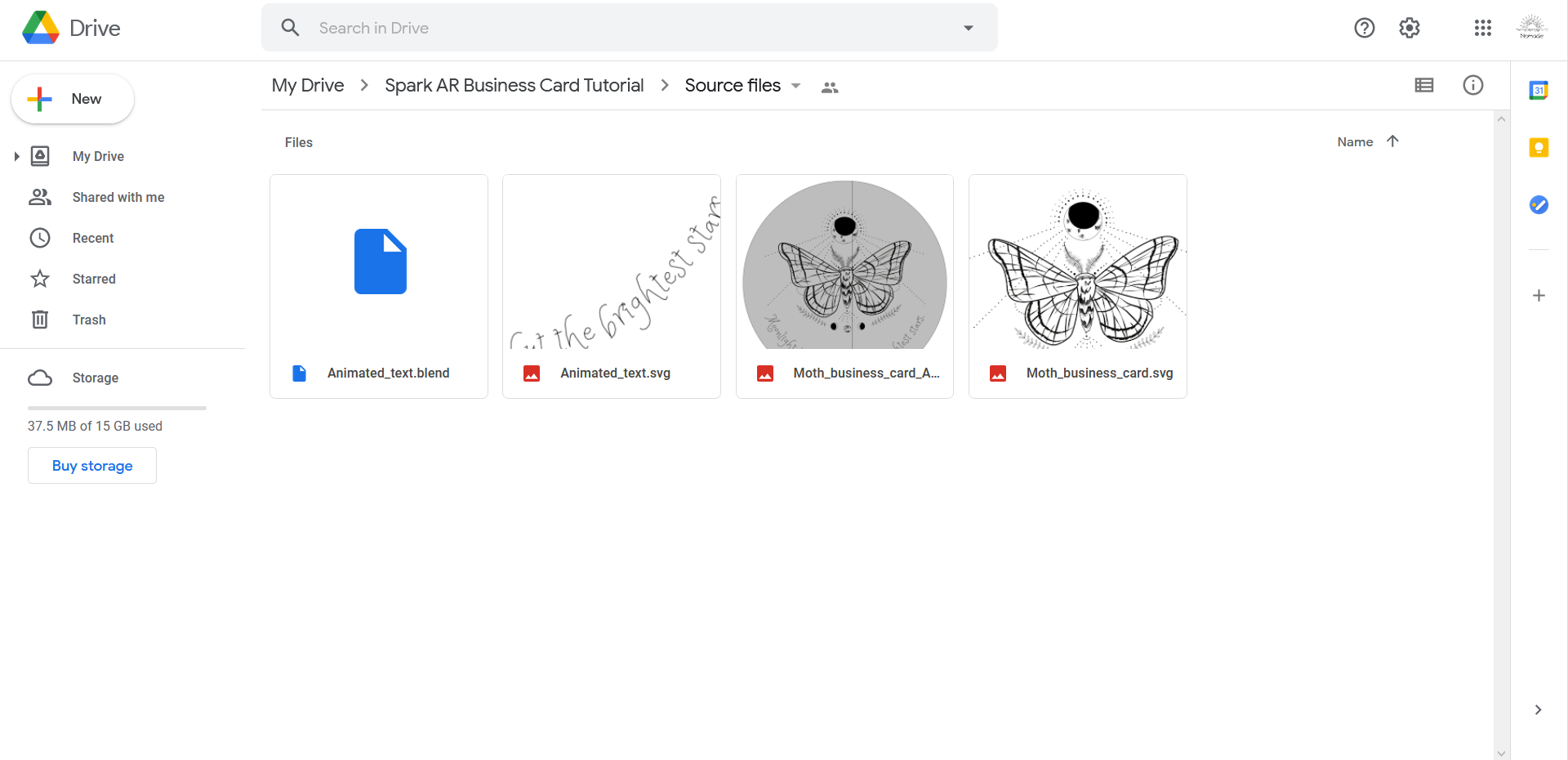Screen dimensions: 1568x760
Task: Open Google Calendar side panel
Action: coord(1539,90)
